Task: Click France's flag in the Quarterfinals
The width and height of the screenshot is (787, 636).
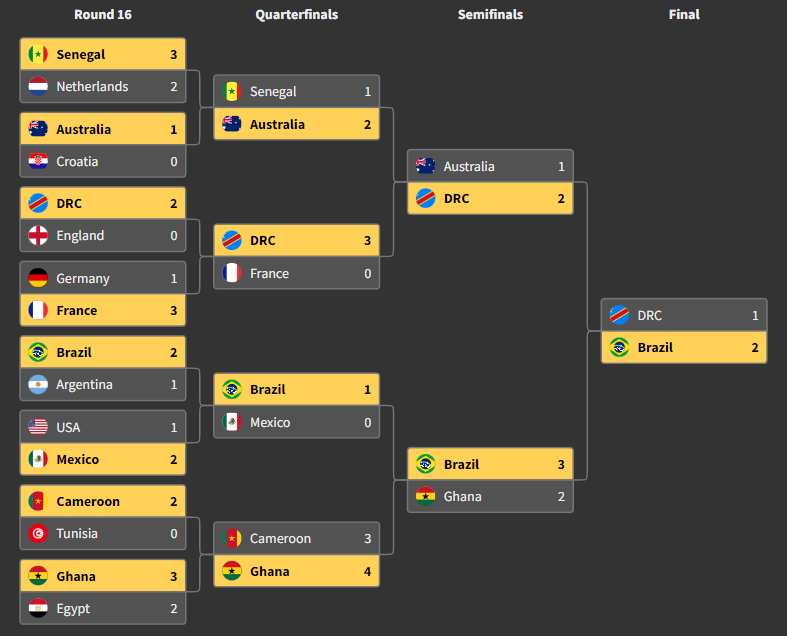Action: 232,273
